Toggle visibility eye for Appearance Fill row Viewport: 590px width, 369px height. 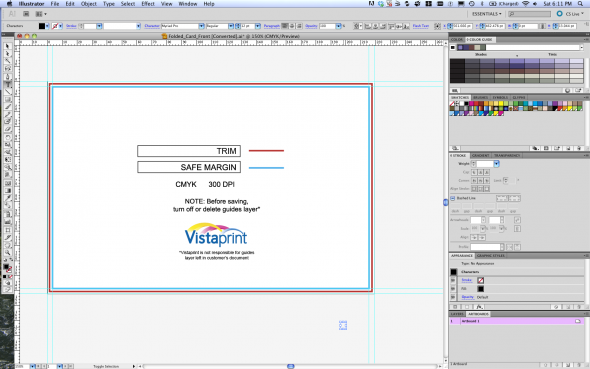pos(453,289)
